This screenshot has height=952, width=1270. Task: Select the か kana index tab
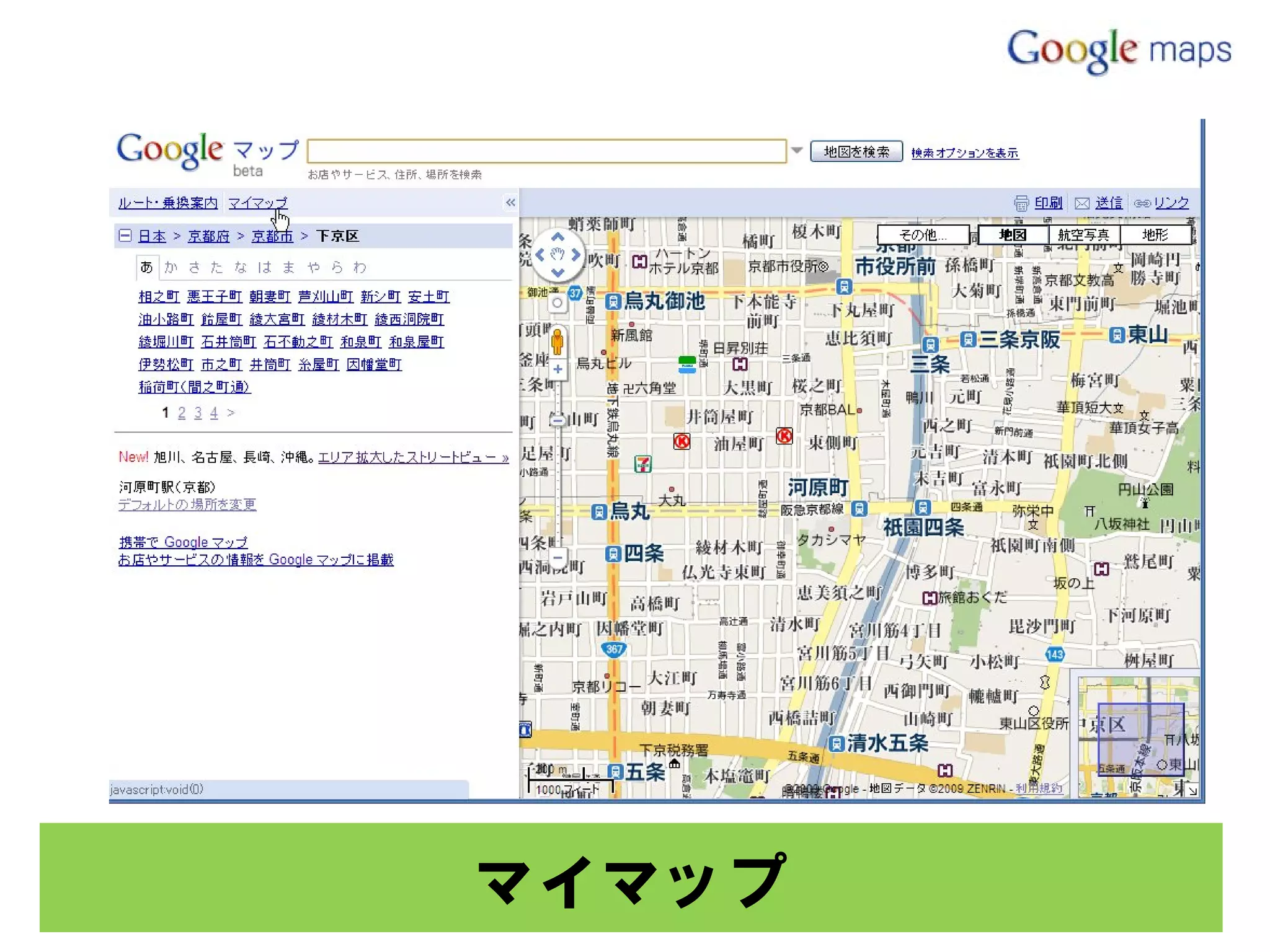point(171,267)
